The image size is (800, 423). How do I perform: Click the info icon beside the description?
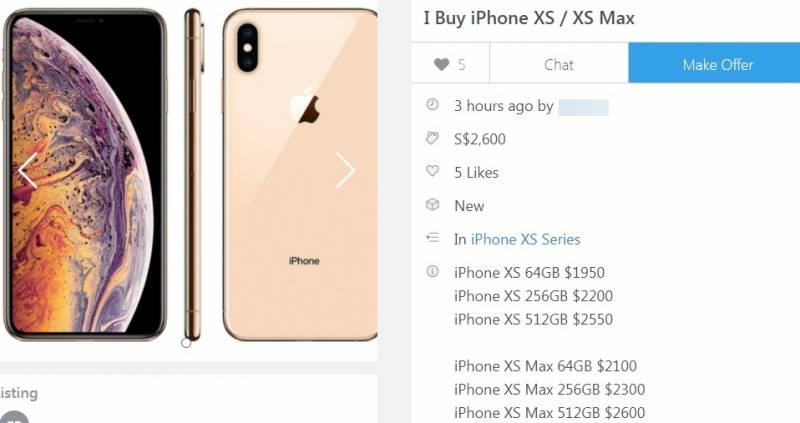pyautogui.click(x=432, y=271)
